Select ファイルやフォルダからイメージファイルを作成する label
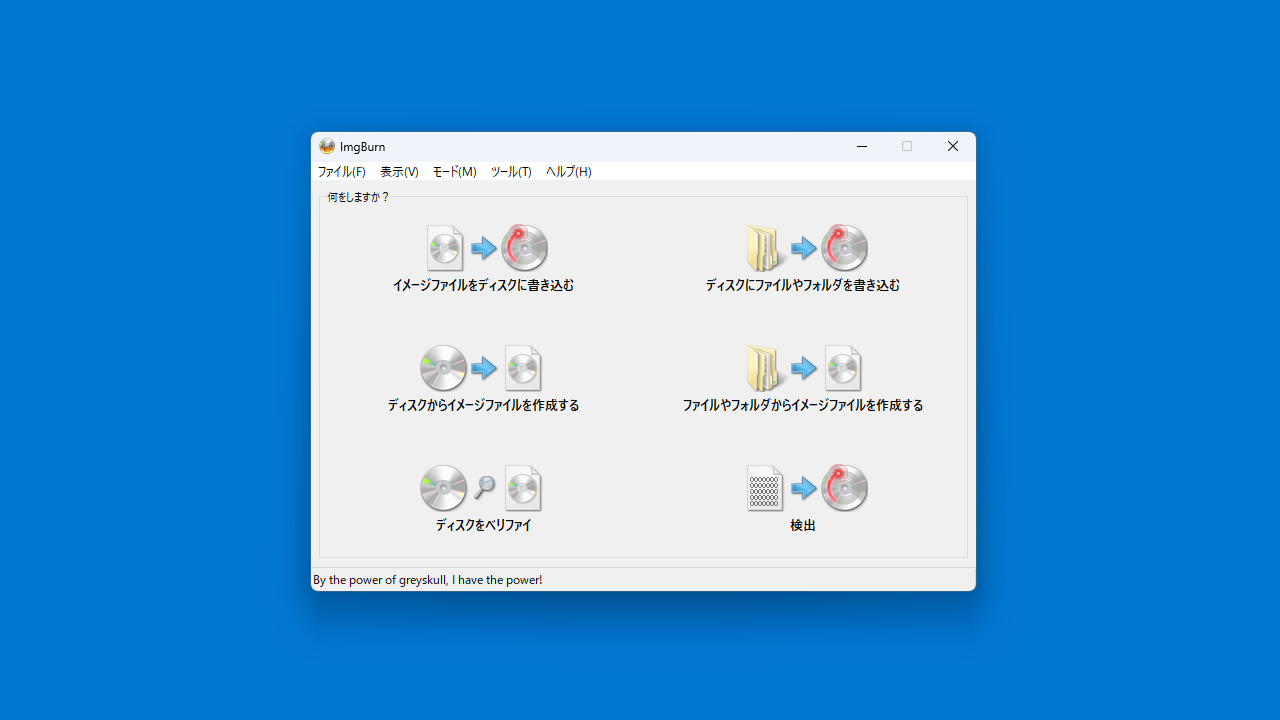This screenshot has width=1280, height=720. coord(803,405)
